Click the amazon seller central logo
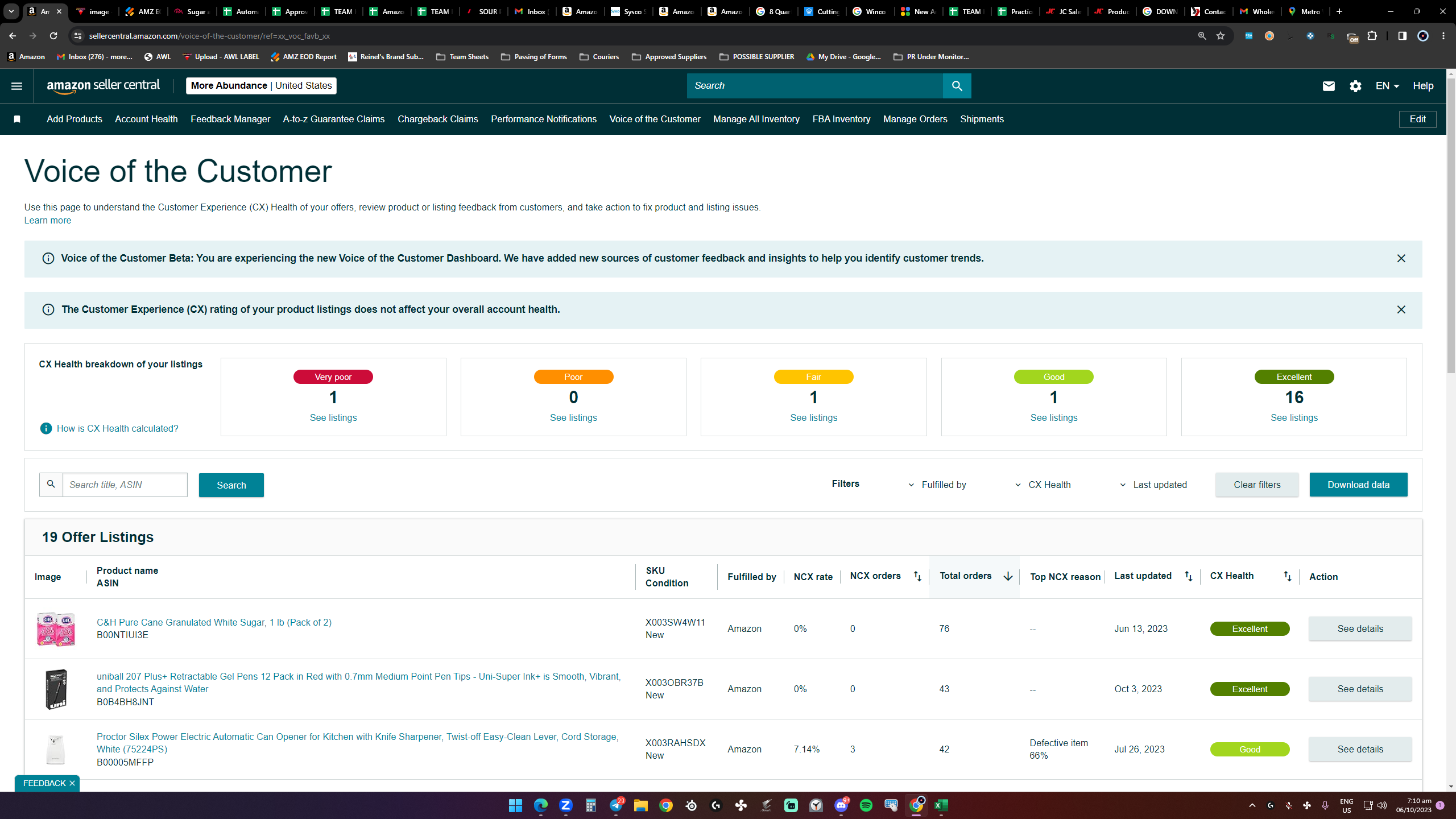 pyautogui.click(x=104, y=86)
